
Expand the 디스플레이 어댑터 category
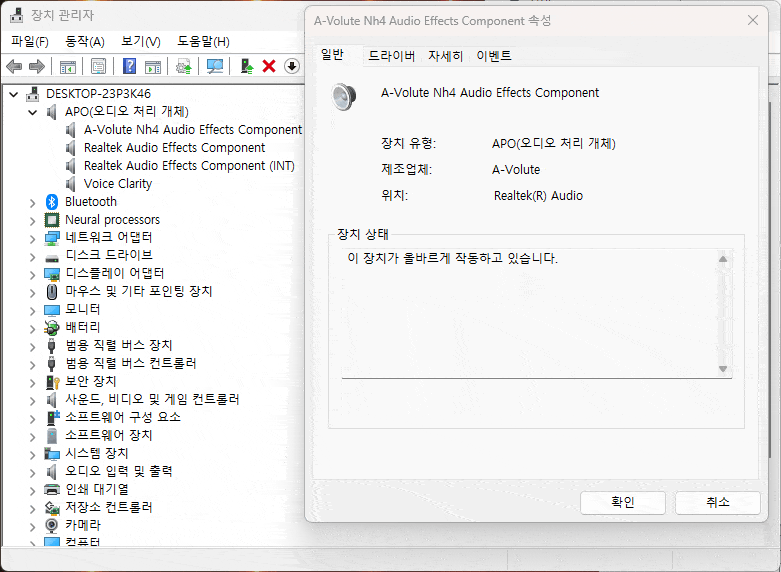(x=33, y=273)
